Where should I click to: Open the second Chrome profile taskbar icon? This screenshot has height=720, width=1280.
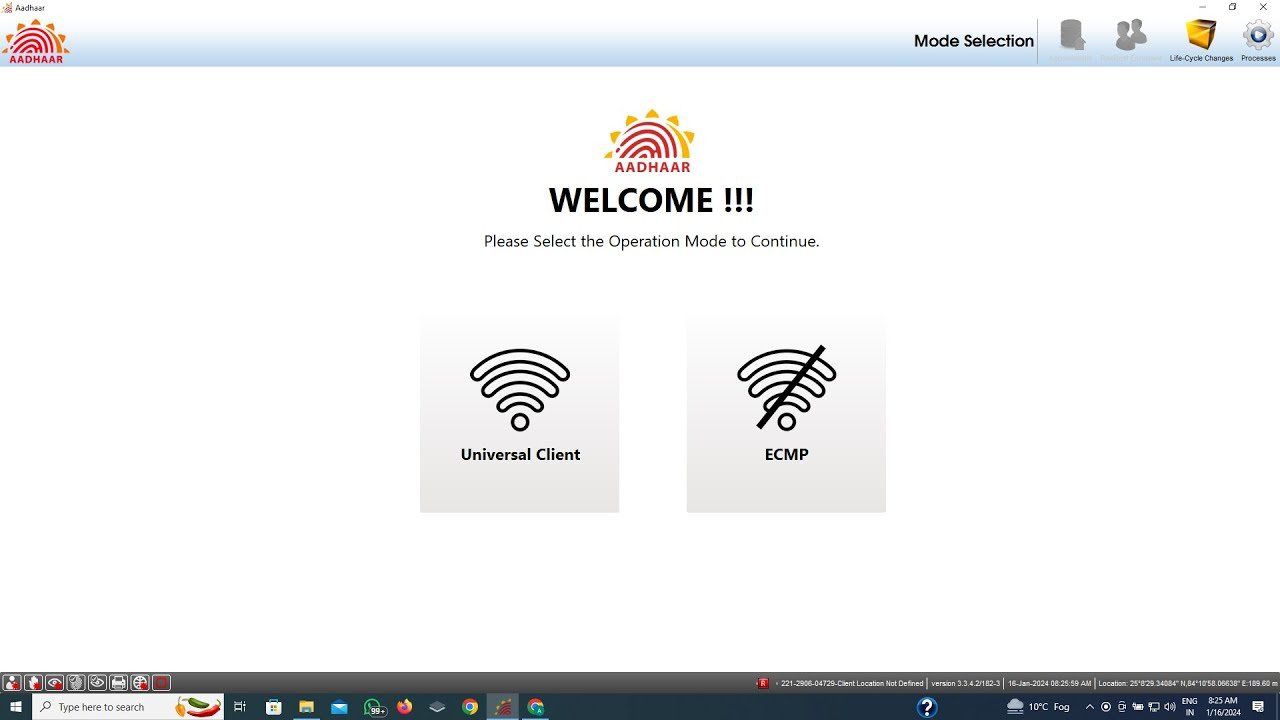(535, 707)
